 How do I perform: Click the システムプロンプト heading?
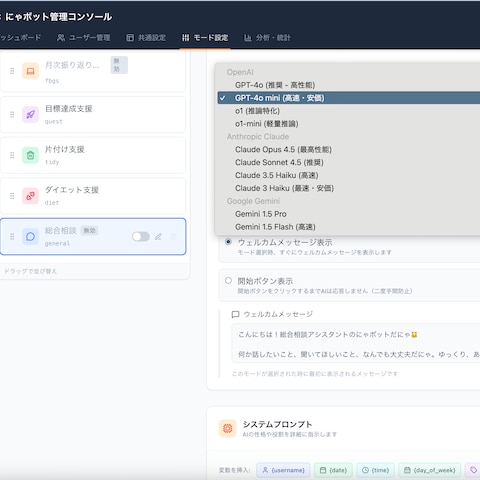(x=278, y=424)
